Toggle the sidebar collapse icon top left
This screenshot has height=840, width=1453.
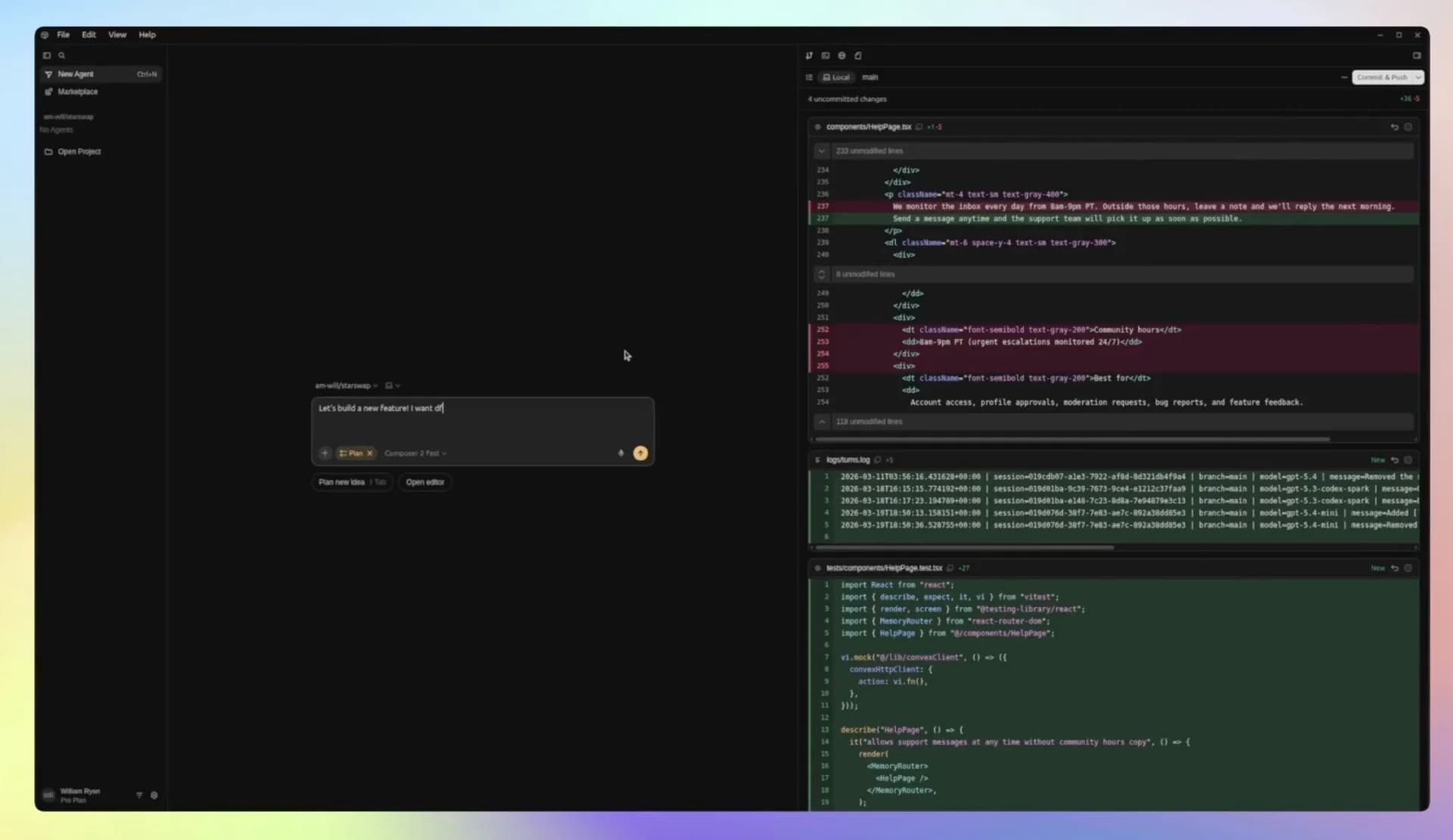47,55
